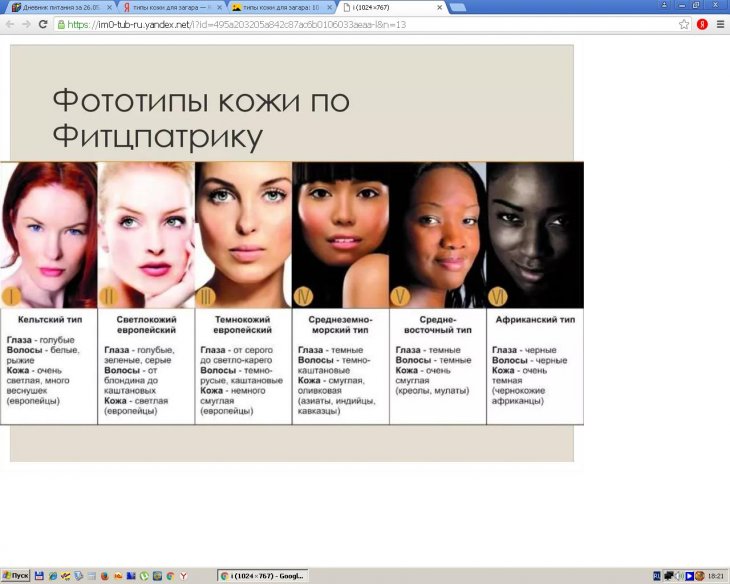Reload the current page
730x584 pixels.
tap(43, 24)
